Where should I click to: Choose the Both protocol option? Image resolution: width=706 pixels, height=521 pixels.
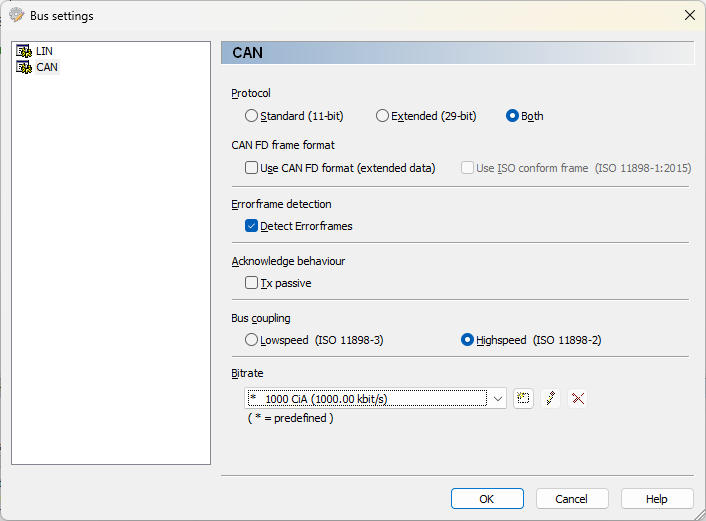[513, 116]
